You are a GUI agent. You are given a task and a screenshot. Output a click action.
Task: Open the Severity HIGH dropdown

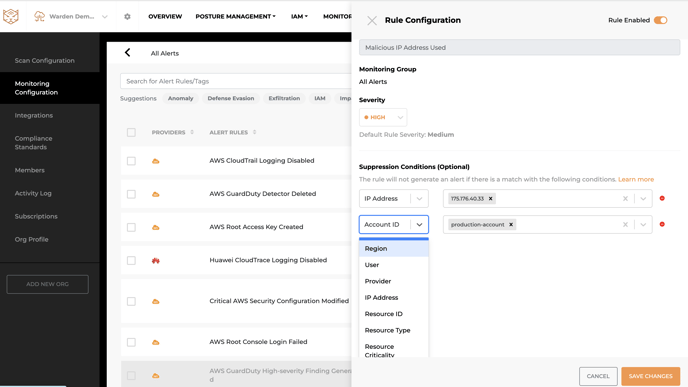(x=383, y=118)
